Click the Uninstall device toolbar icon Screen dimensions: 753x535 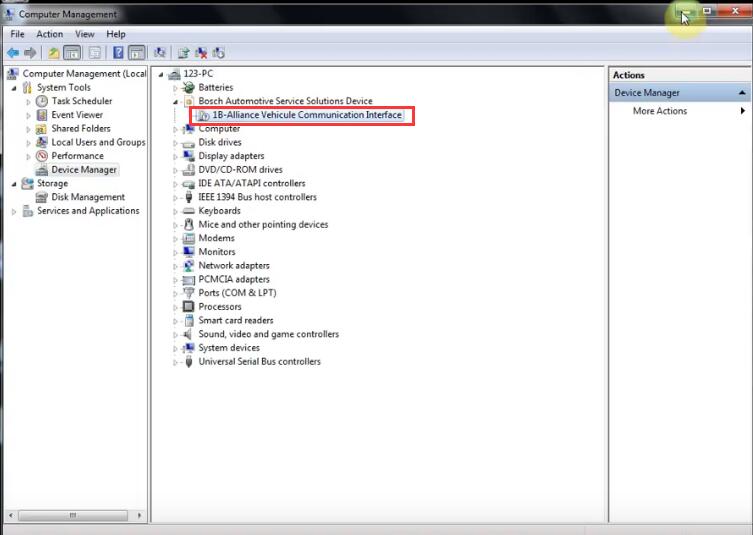tap(201, 53)
